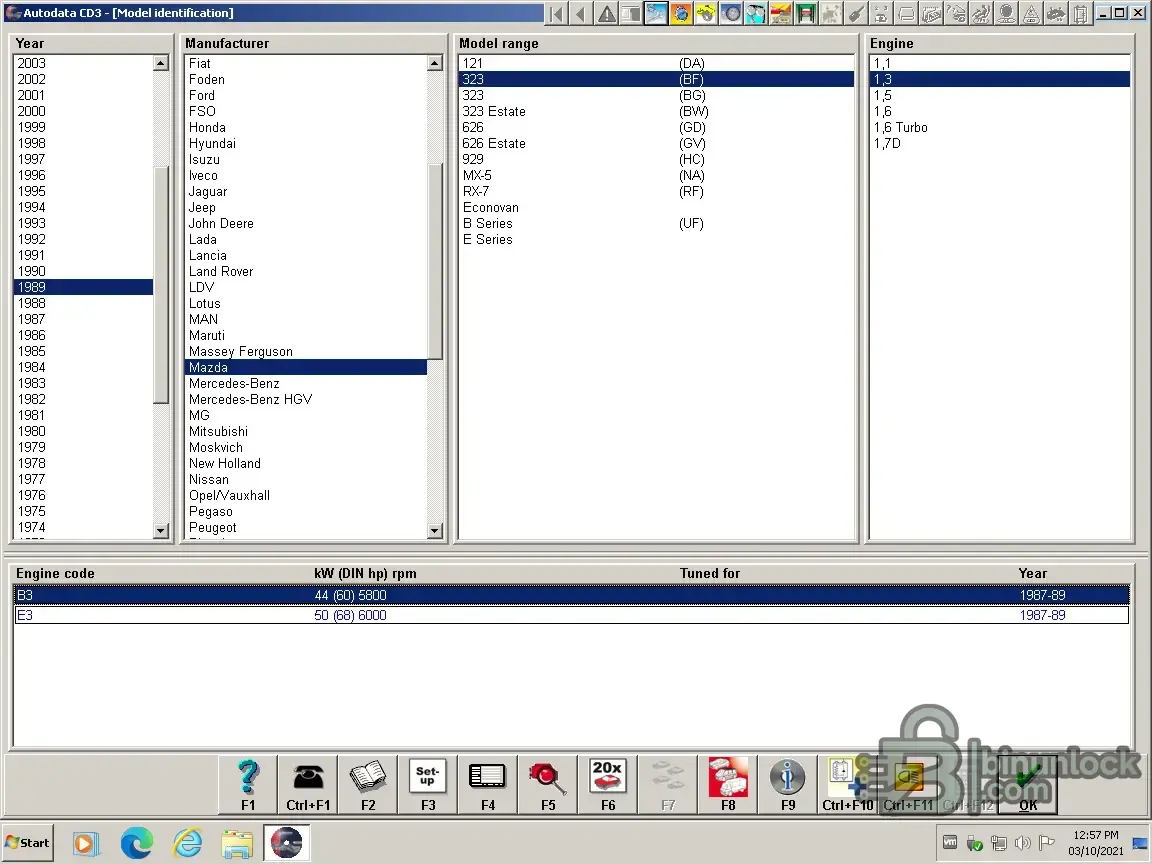This screenshot has width=1152, height=864.
Task: Confirm selection with the OK checkmark button
Action: [x=1028, y=784]
